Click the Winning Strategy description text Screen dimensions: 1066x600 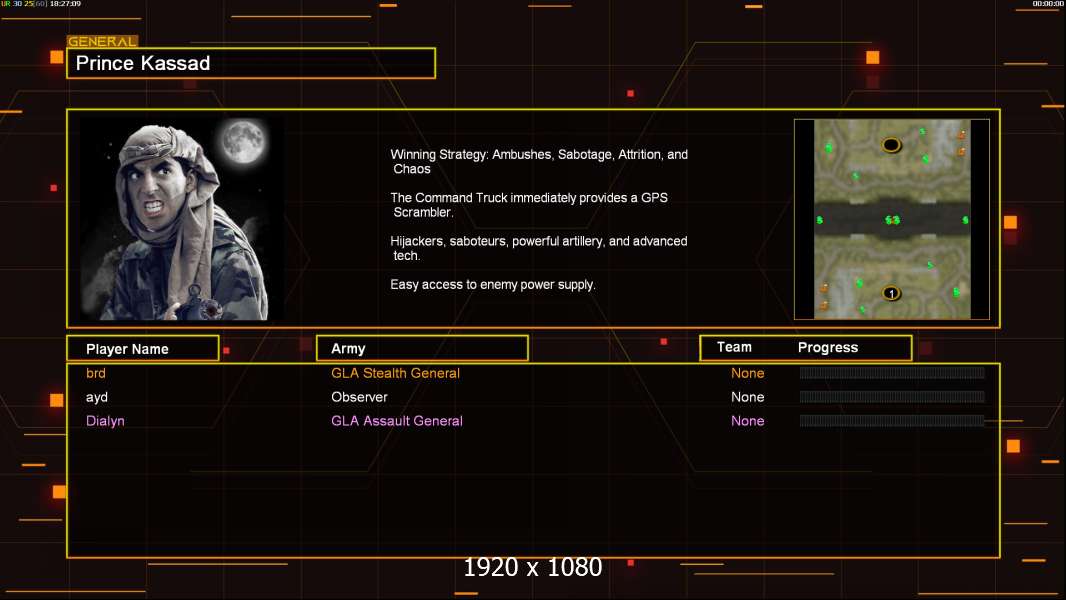click(x=539, y=162)
